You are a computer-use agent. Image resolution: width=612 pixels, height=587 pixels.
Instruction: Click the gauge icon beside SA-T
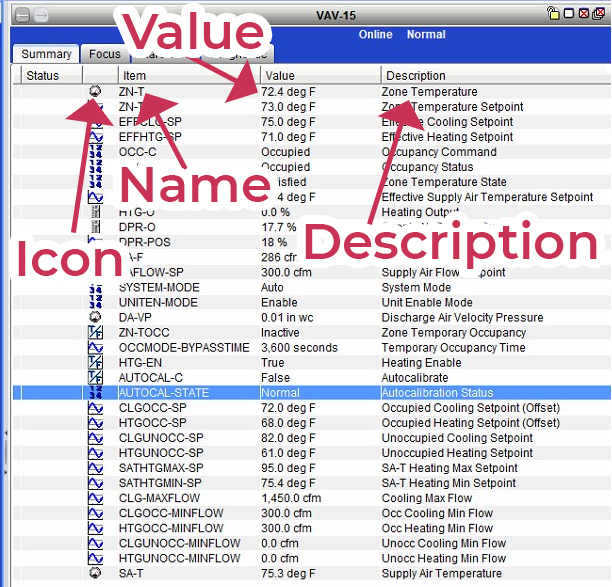tap(95, 573)
